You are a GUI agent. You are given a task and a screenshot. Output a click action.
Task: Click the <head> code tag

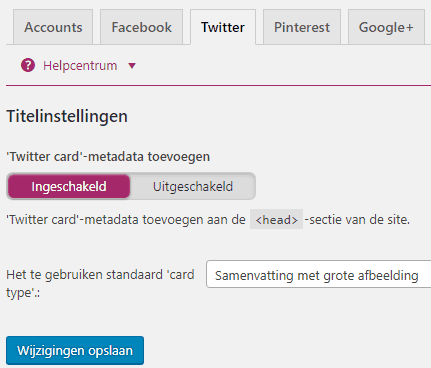tap(276, 219)
